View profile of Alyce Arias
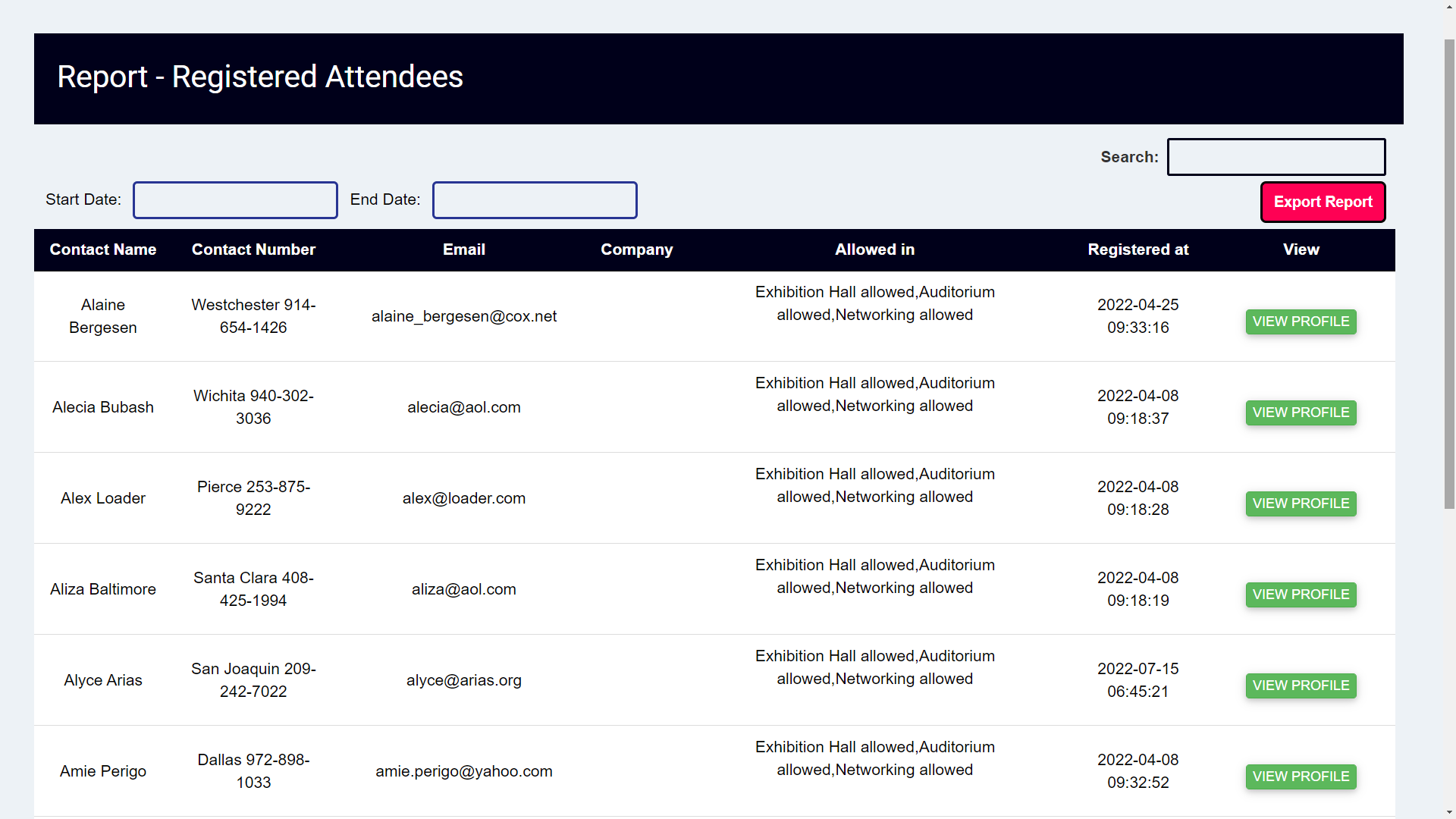This screenshot has height=819, width=1456. pyautogui.click(x=1300, y=685)
